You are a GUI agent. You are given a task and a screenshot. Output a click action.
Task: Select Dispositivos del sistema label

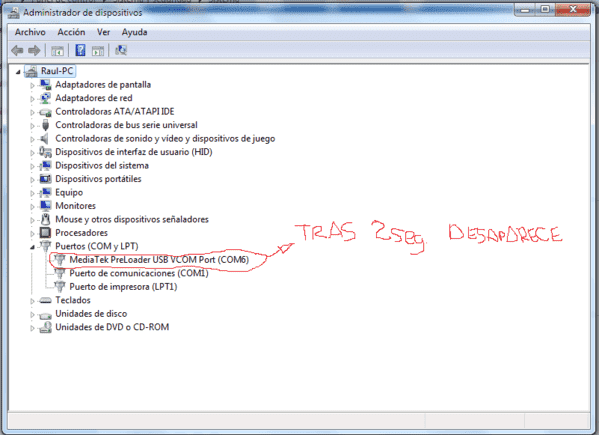(x=102, y=165)
